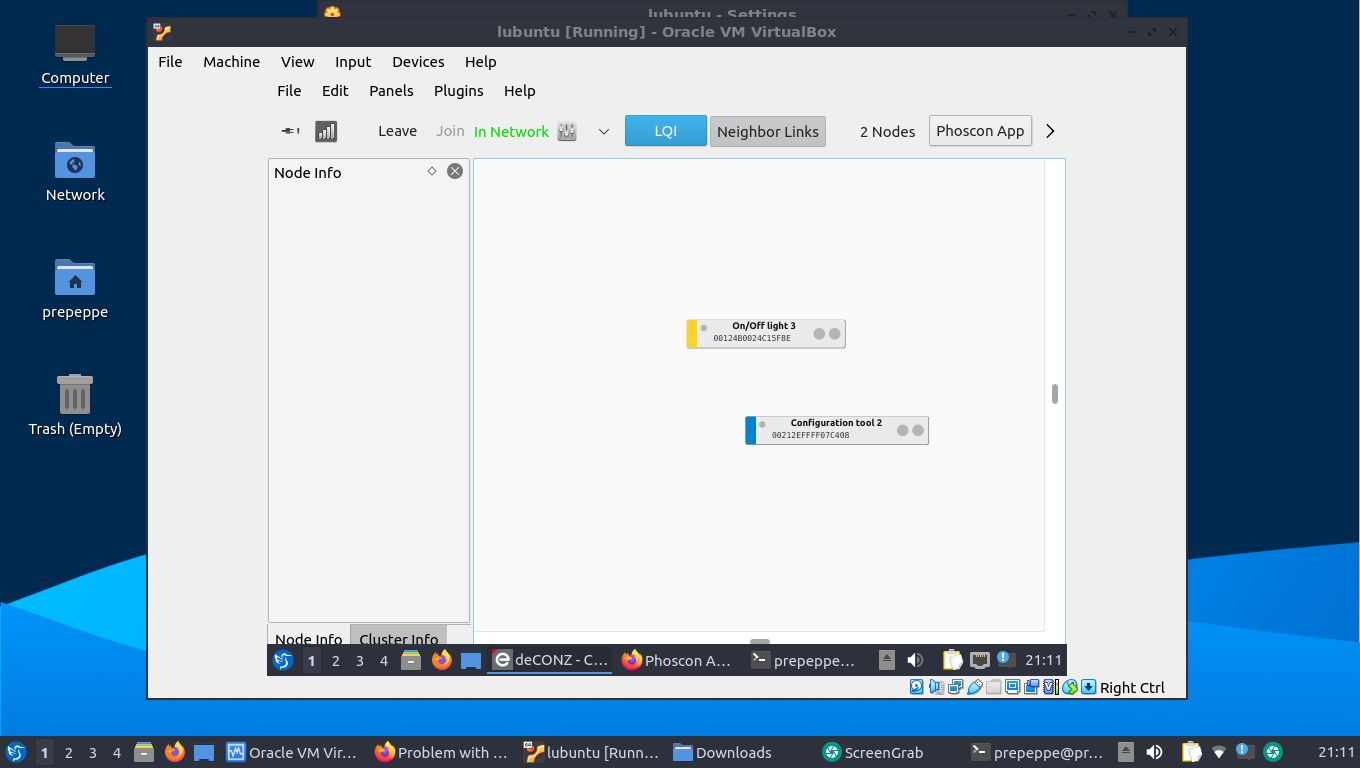Viewport: 1360px width, 768px height.
Task: Click guest network tray icon
Action: pos(980,660)
